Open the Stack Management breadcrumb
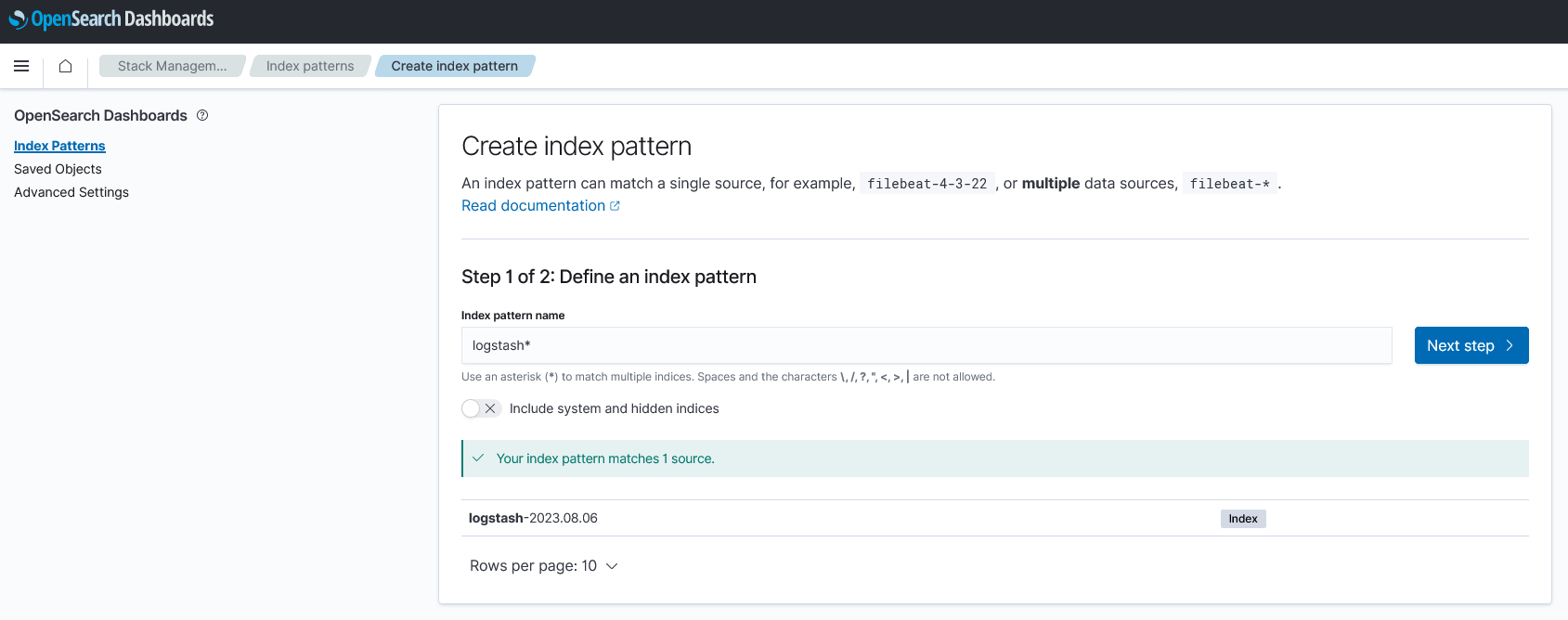The width and height of the screenshot is (1568, 620). (172, 66)
